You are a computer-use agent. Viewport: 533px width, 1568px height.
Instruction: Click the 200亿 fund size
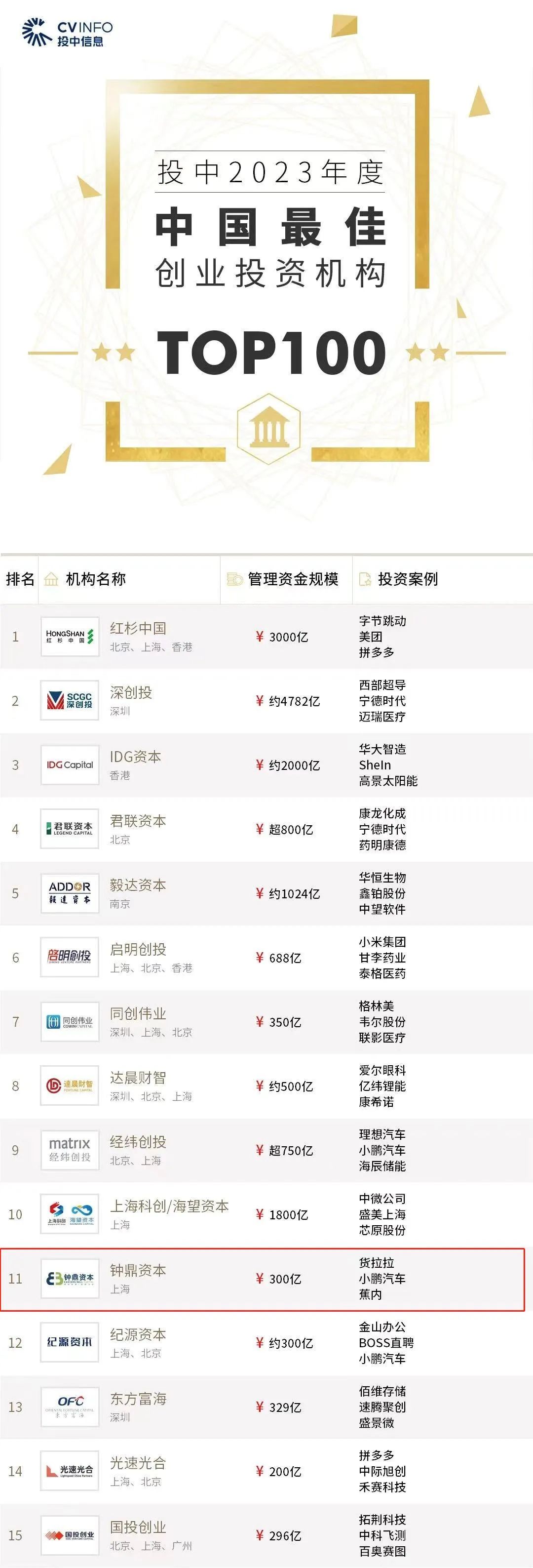[285, 1472]
